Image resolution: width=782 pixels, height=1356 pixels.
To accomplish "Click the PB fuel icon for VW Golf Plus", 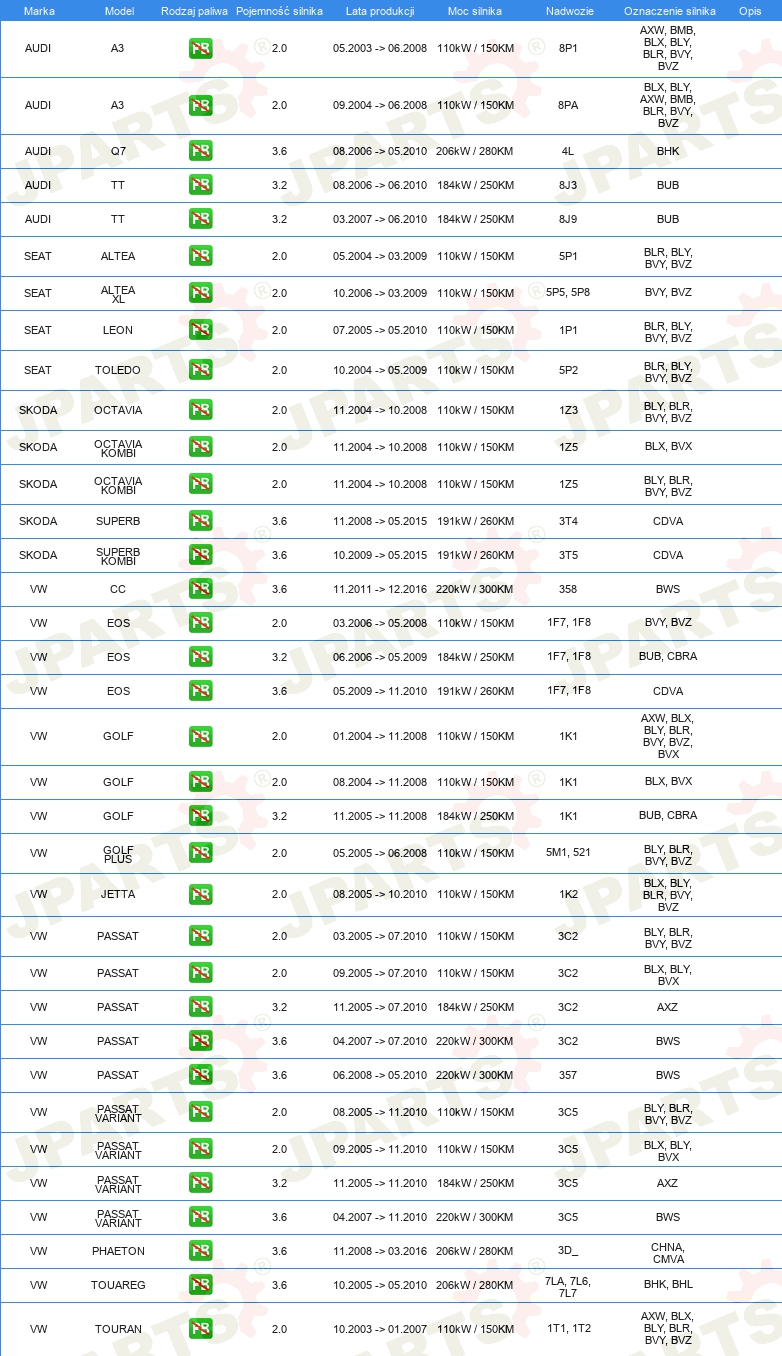I will 200,853.
